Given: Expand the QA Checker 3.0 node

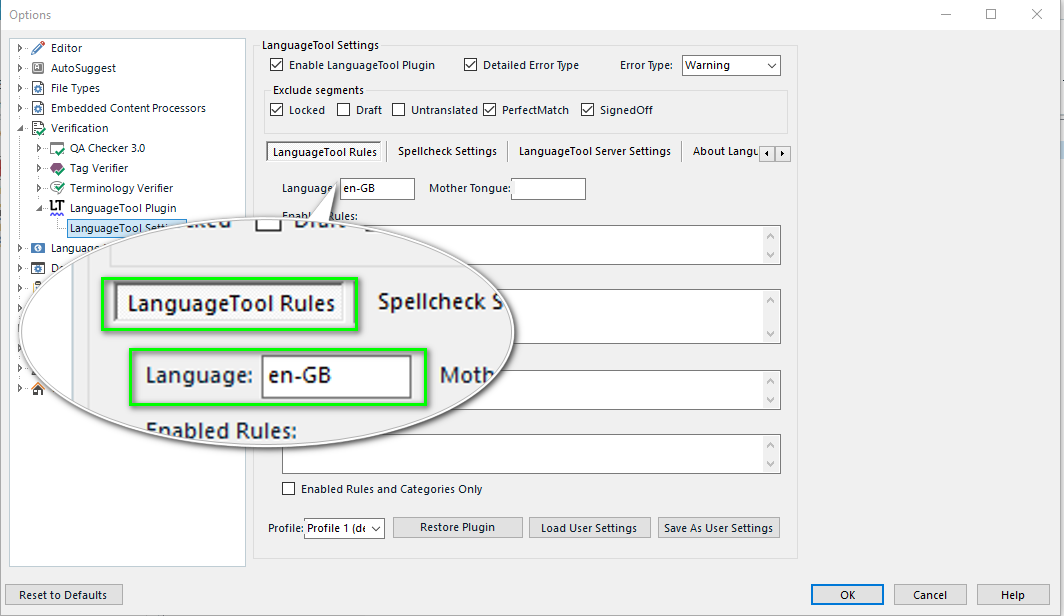Looking at the screenshot, I should tap(39, 148).
